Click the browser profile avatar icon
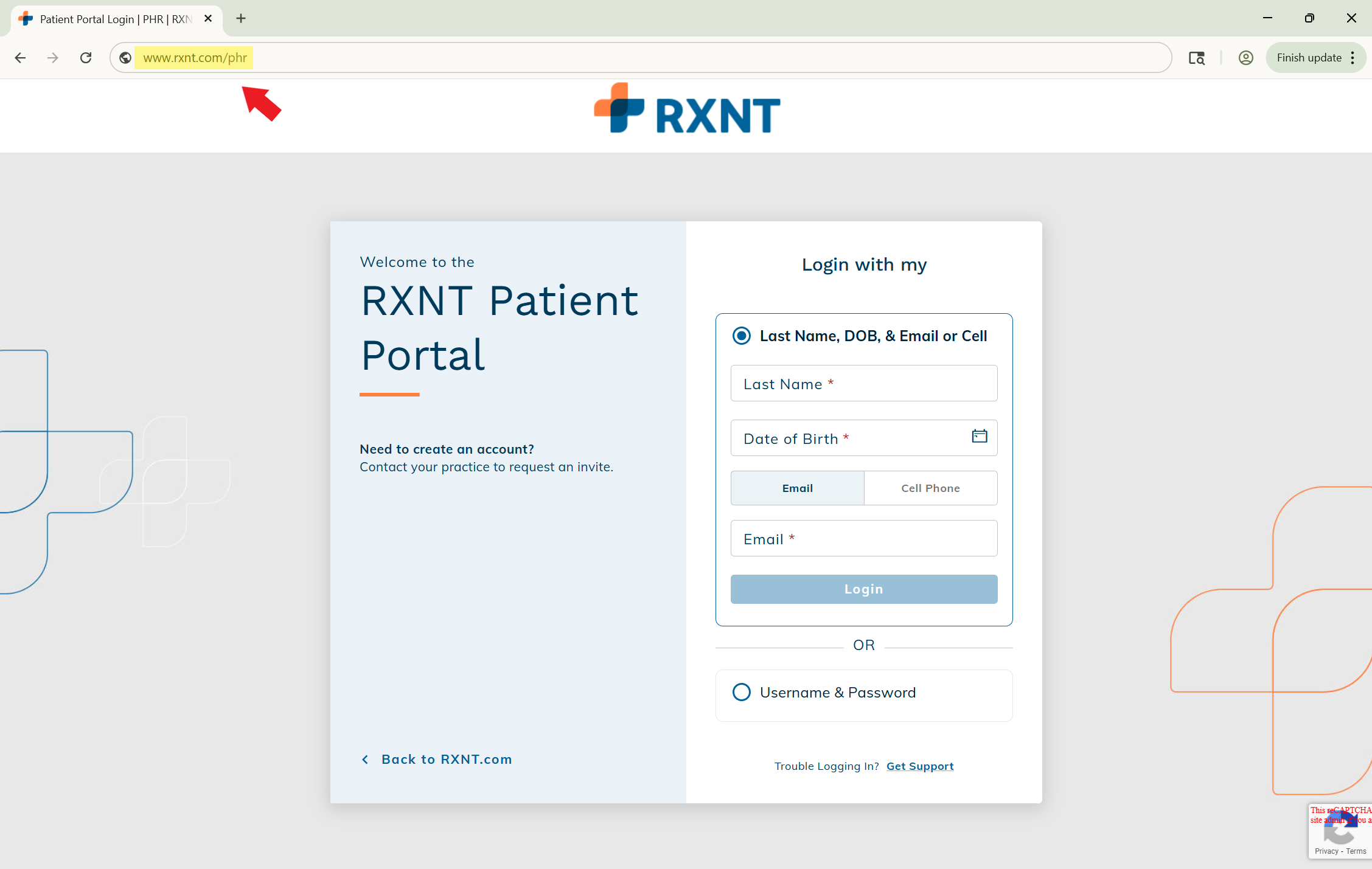1372x869 pixels. point(1245,58)
